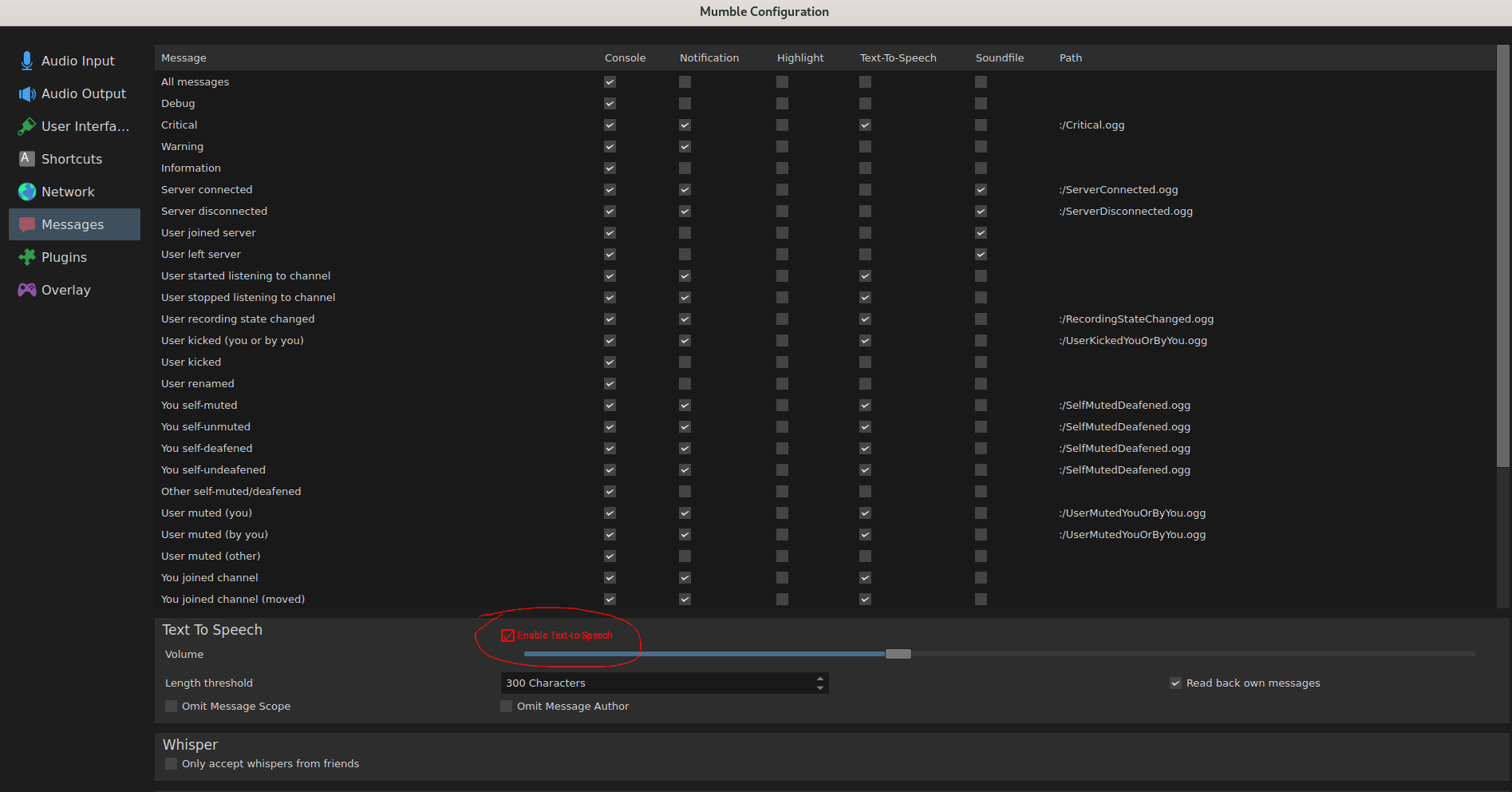This screenshot has height=792, width=1512.
Task: Toggle Read back own messages
Action: pyautogui.click(x=1175, y=683)
